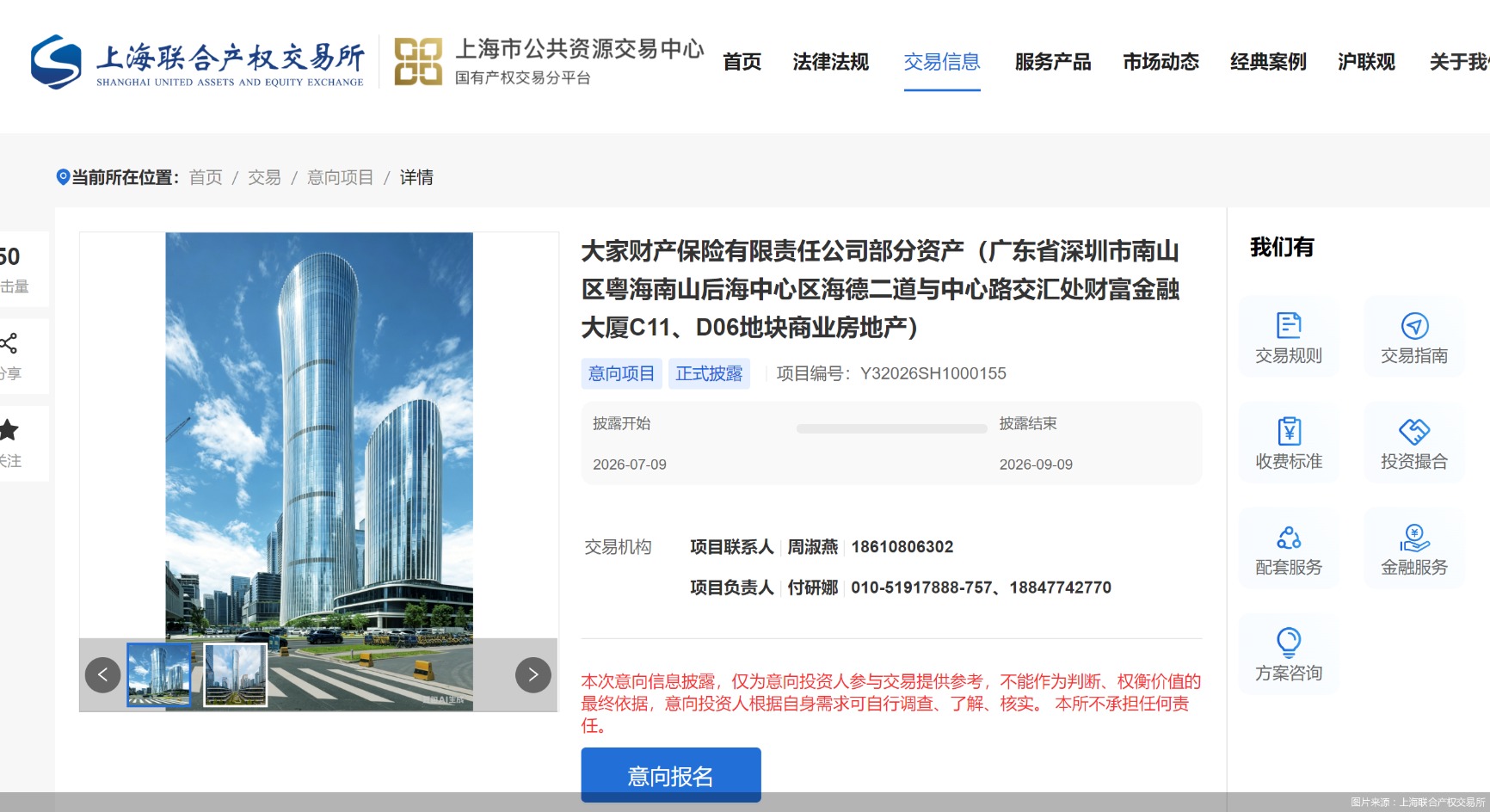Show next image with right arrow

coord(533,674)
